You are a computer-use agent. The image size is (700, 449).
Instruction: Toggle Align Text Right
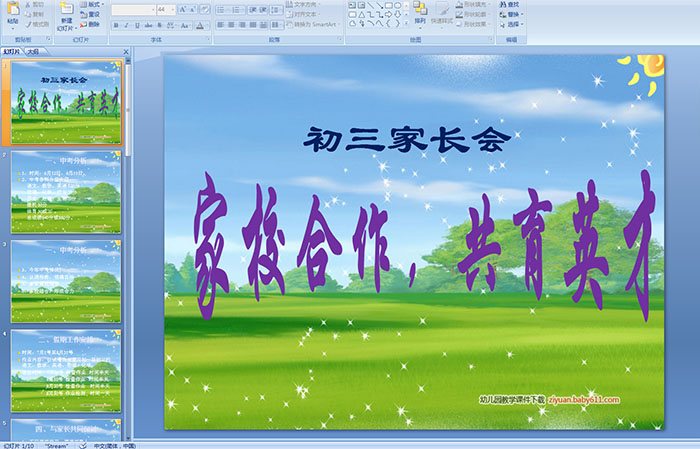242,25
